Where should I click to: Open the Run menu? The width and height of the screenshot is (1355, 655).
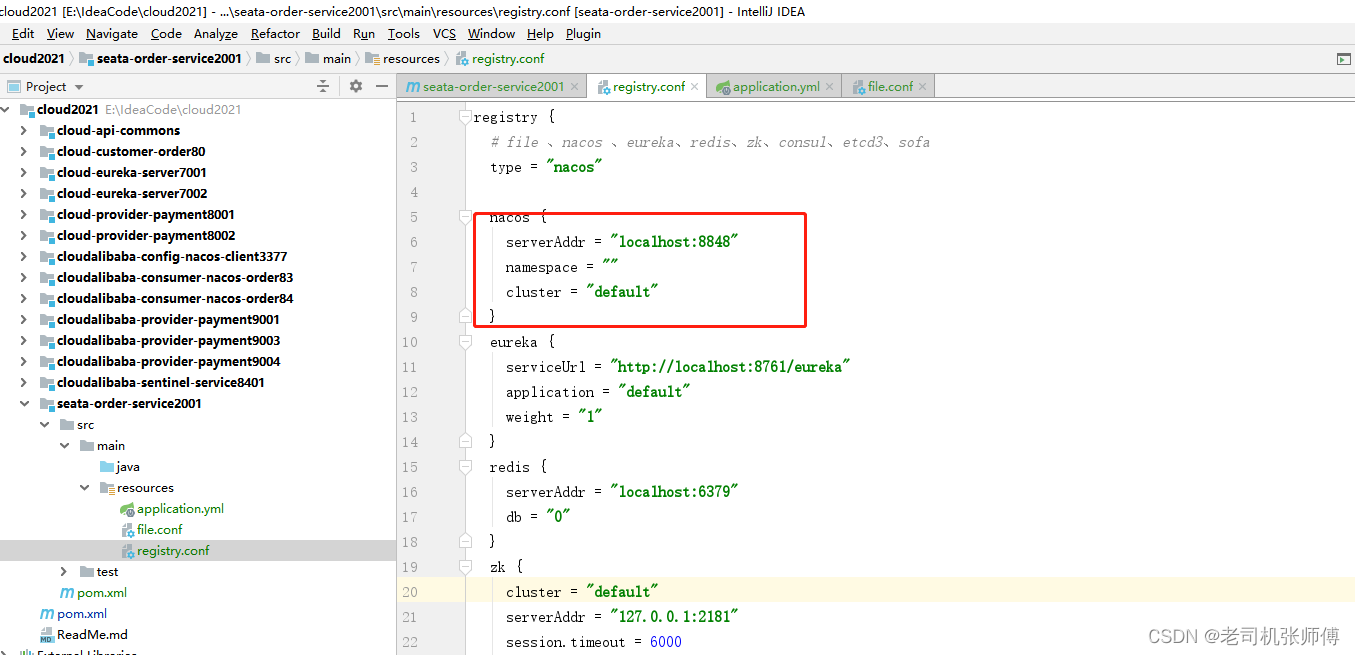point(364,33)
